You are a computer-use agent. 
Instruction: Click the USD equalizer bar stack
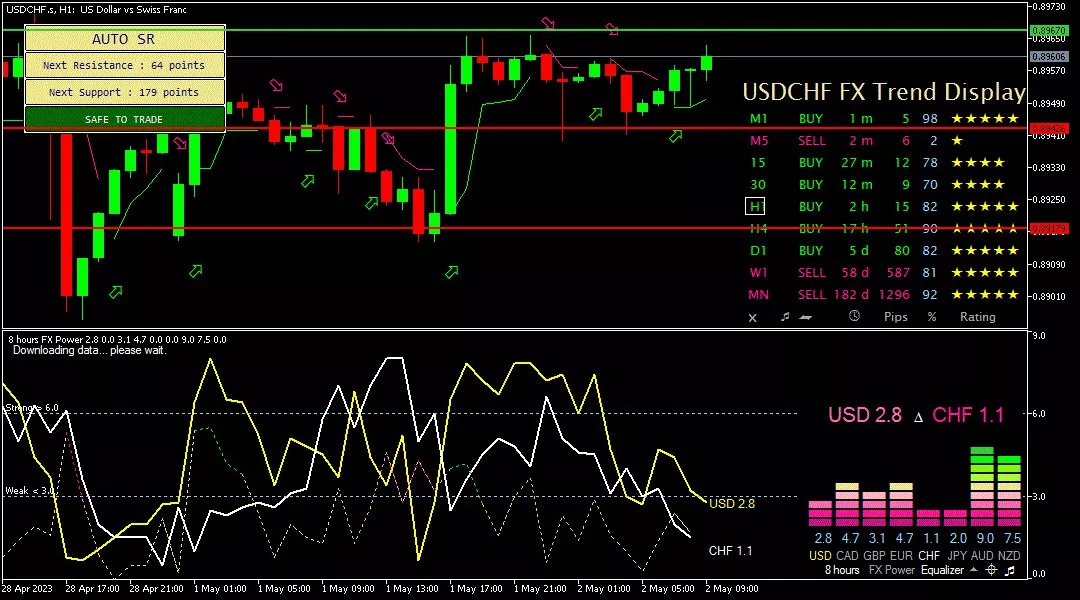click(820, 514)
